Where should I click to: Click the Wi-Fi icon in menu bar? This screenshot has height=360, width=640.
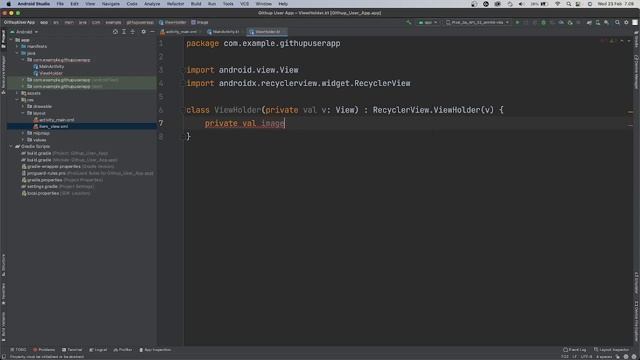click(x=558, y=4)
